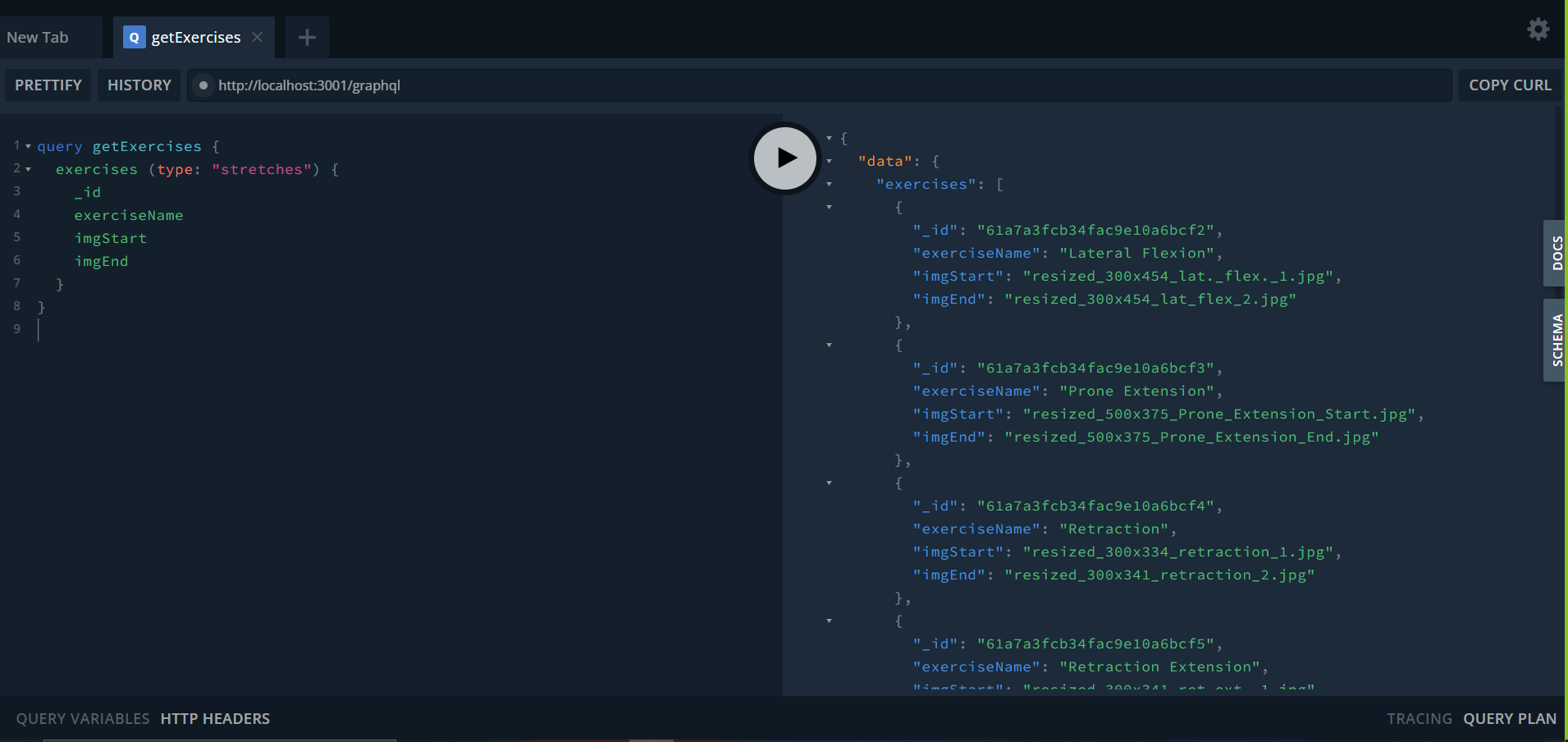Open QUERY VARIABLES pane

click(x=83, y=719)
